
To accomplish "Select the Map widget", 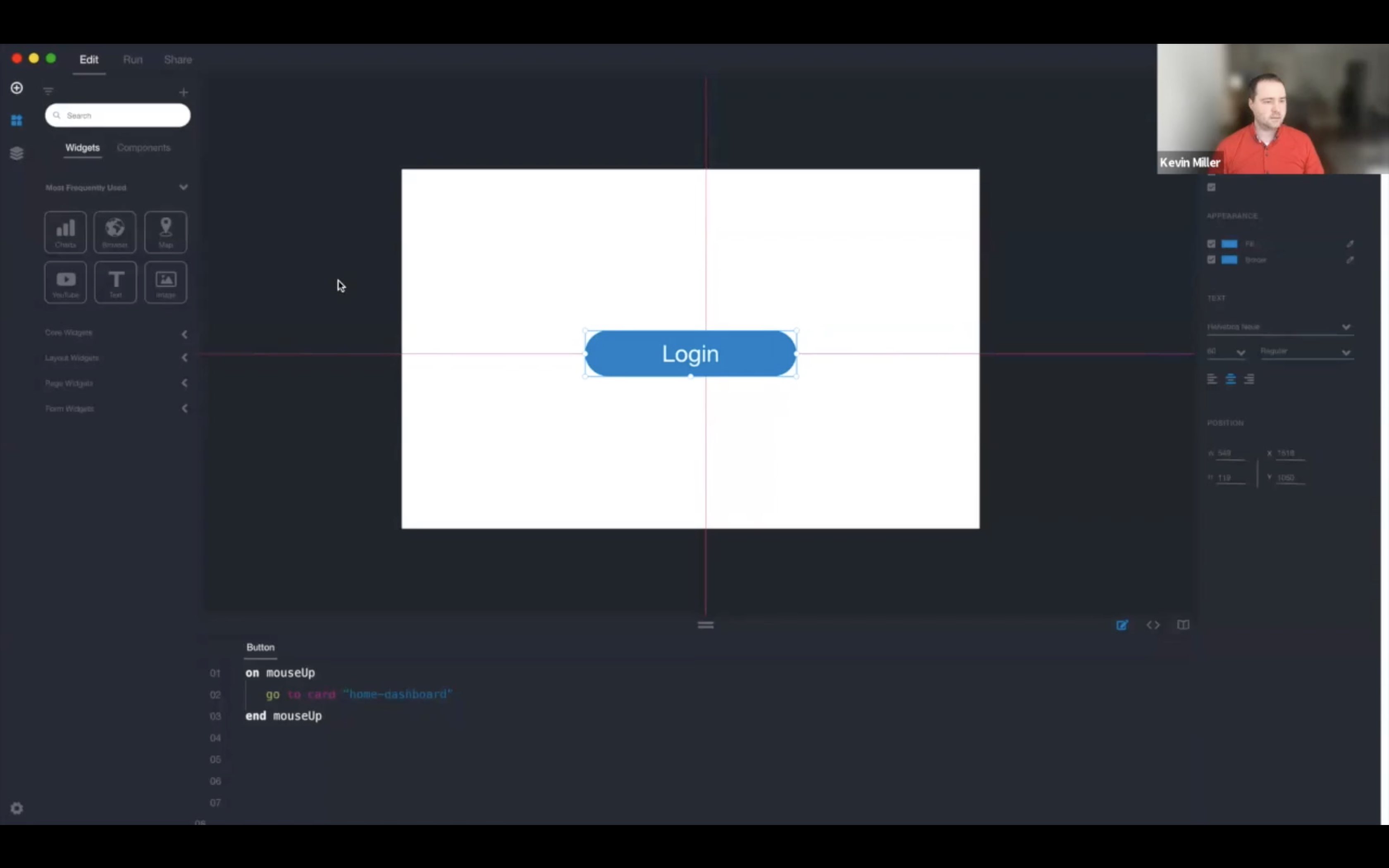I will 165,231.
